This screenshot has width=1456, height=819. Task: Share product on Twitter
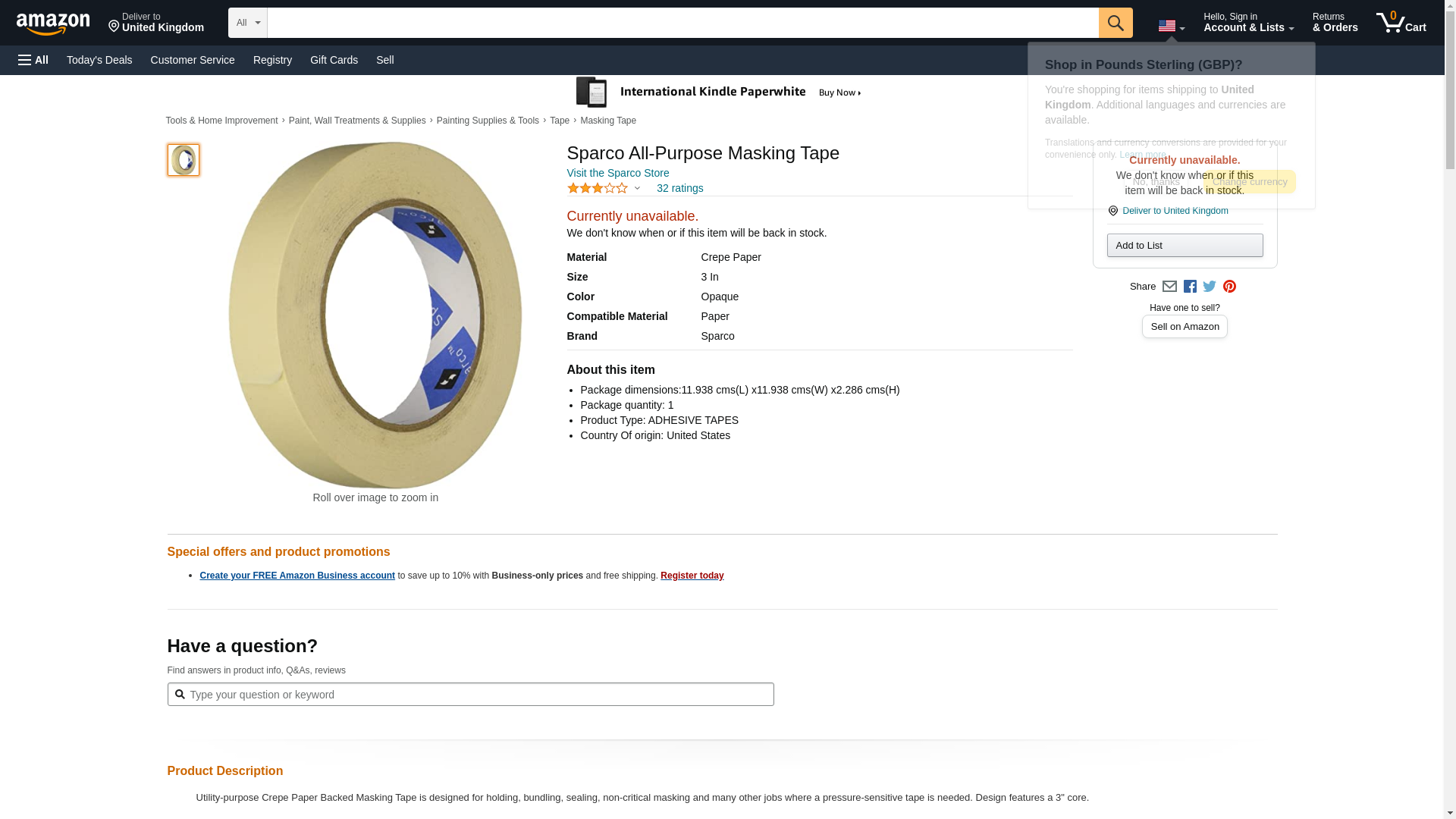click(1210, 287)
